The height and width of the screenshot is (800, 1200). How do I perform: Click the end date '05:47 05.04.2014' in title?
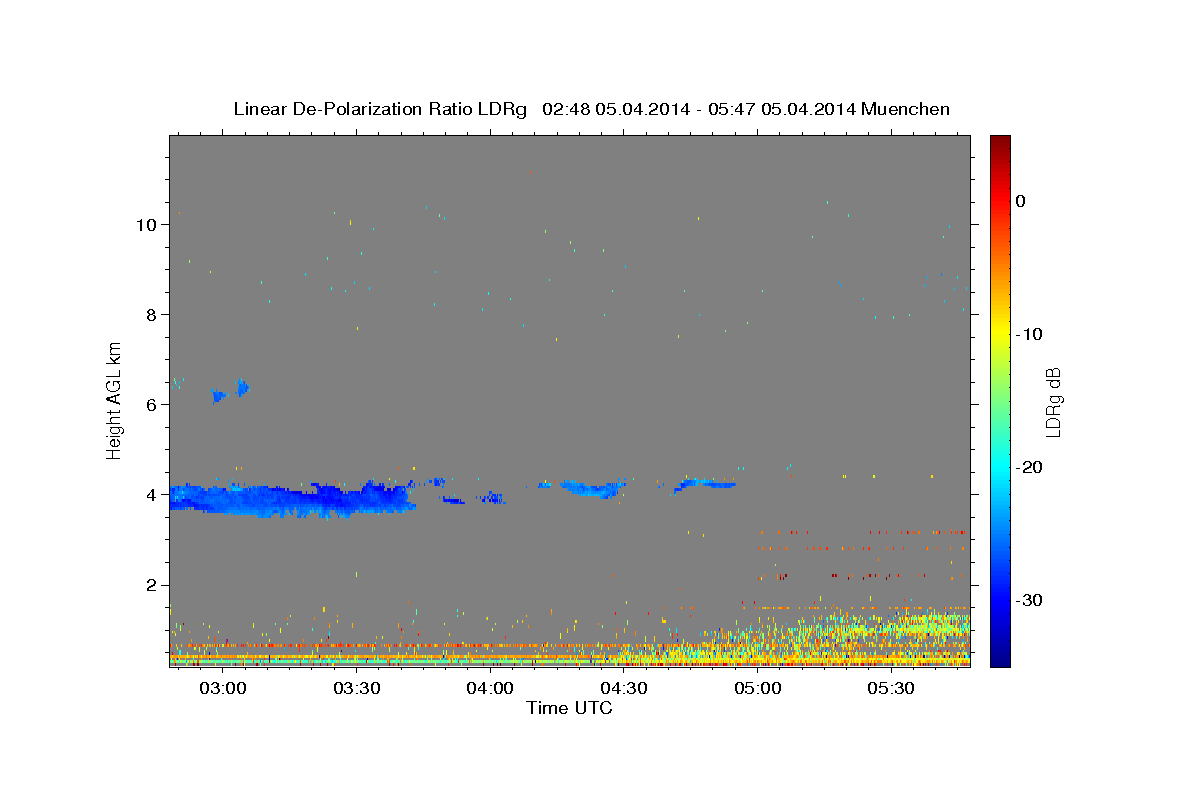[x=781, y=109]
